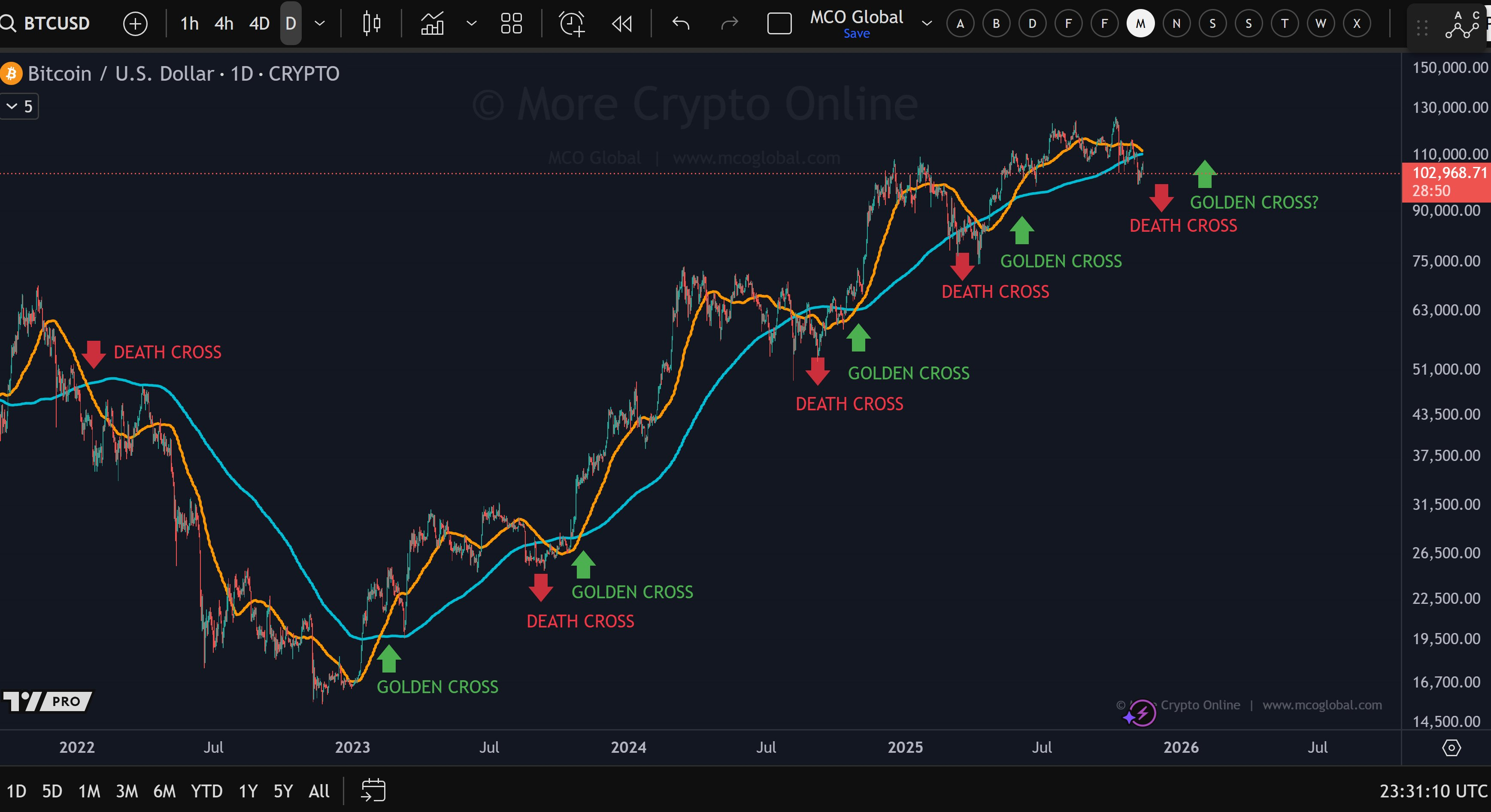Viewport: 1491px width, 812px height.
Task: Open the go-to-date calendar icon
Action: coord(373,791)
